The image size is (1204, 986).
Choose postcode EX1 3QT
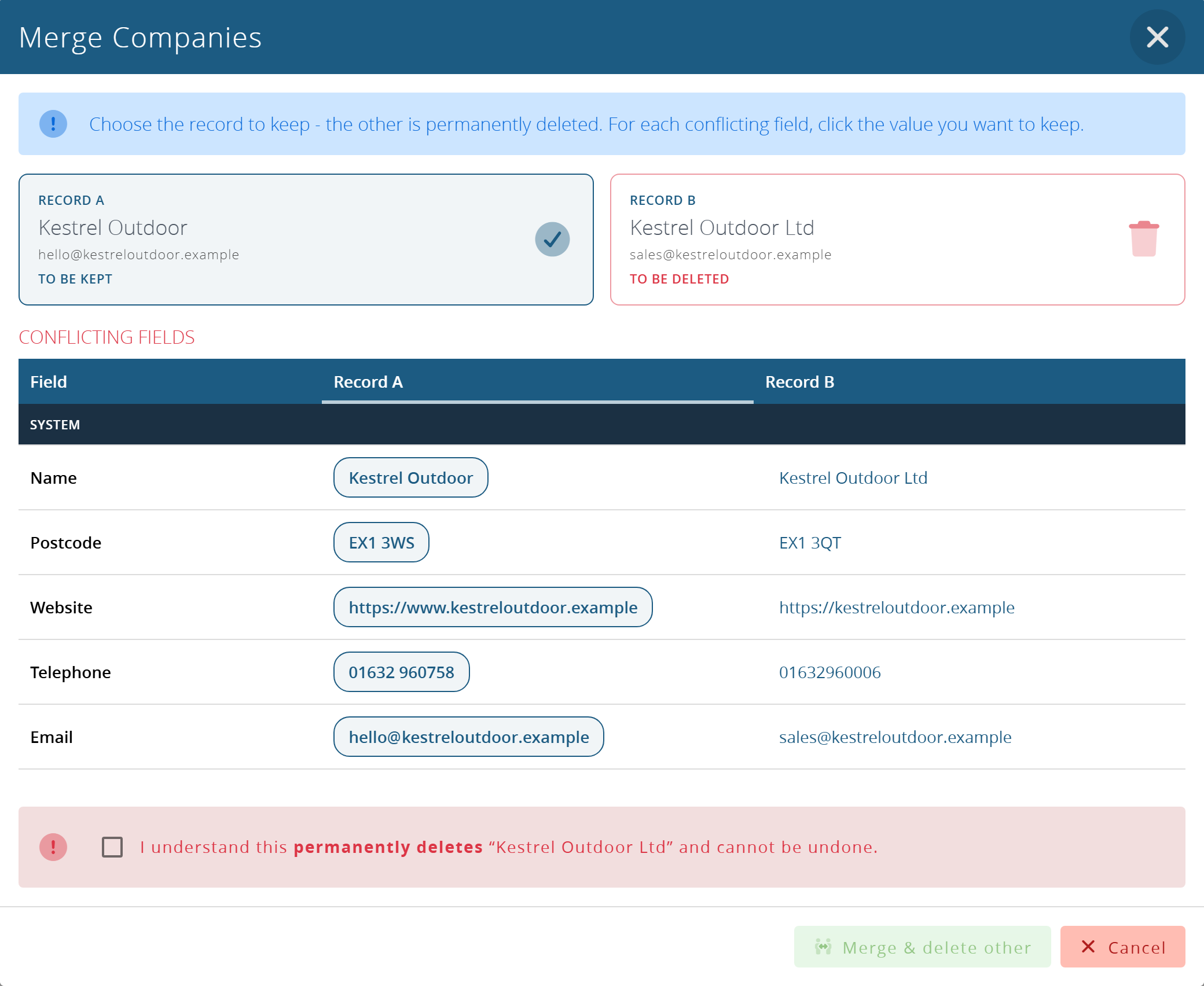coord(810,543)
